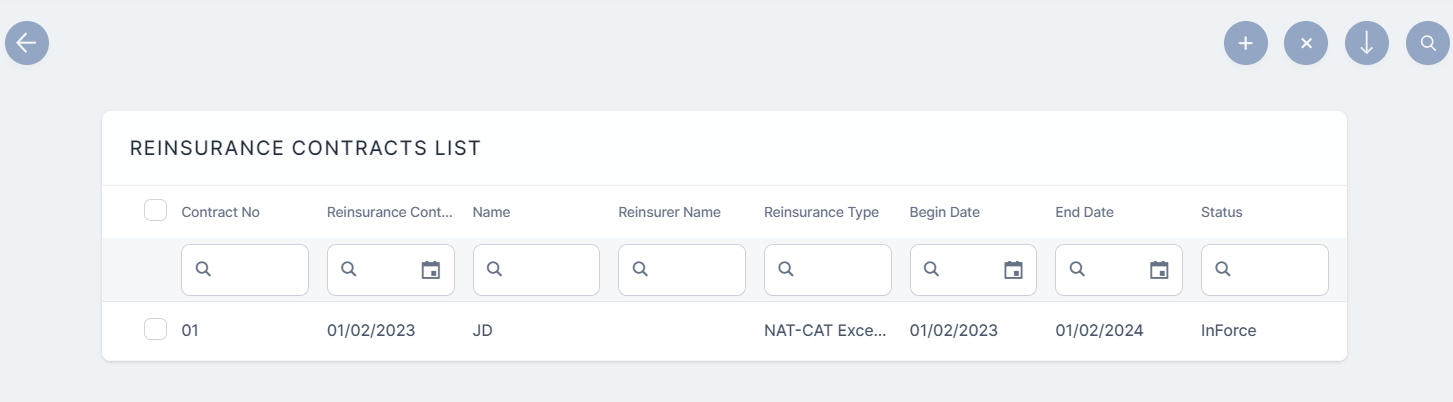Image resolution: width=1453 pixels, height=402 pixels.
Task: Click the Contract No filter field
Action: pyautogui.click(x=255, y=270)
